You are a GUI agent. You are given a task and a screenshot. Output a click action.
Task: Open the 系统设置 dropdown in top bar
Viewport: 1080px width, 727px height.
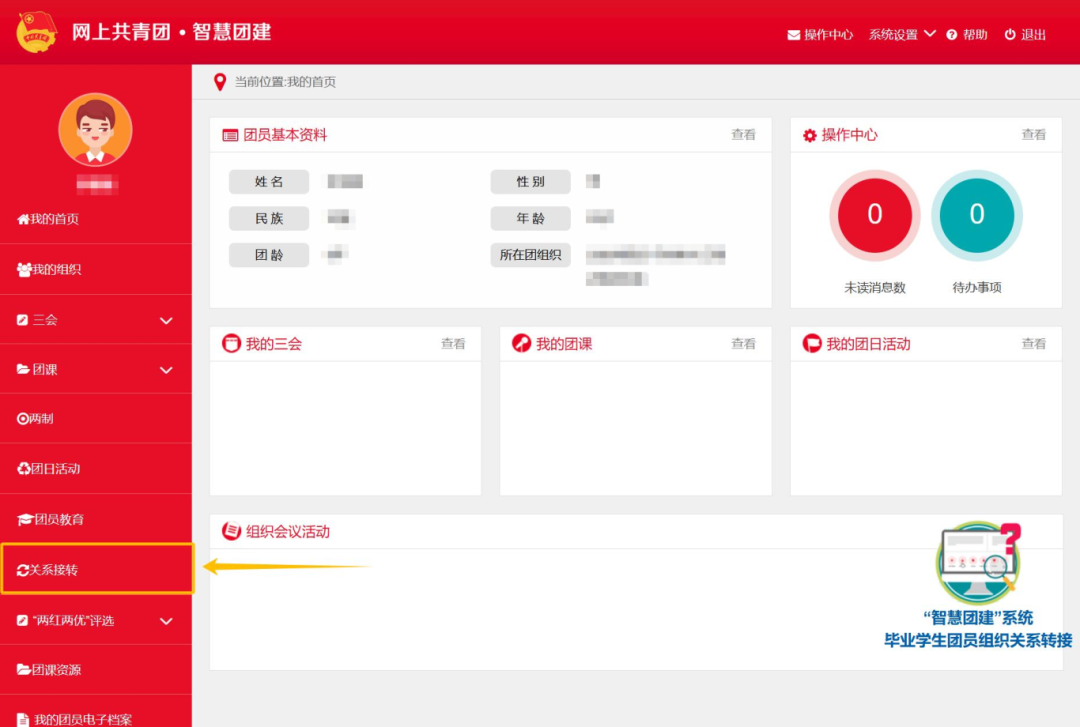[893, 33]
